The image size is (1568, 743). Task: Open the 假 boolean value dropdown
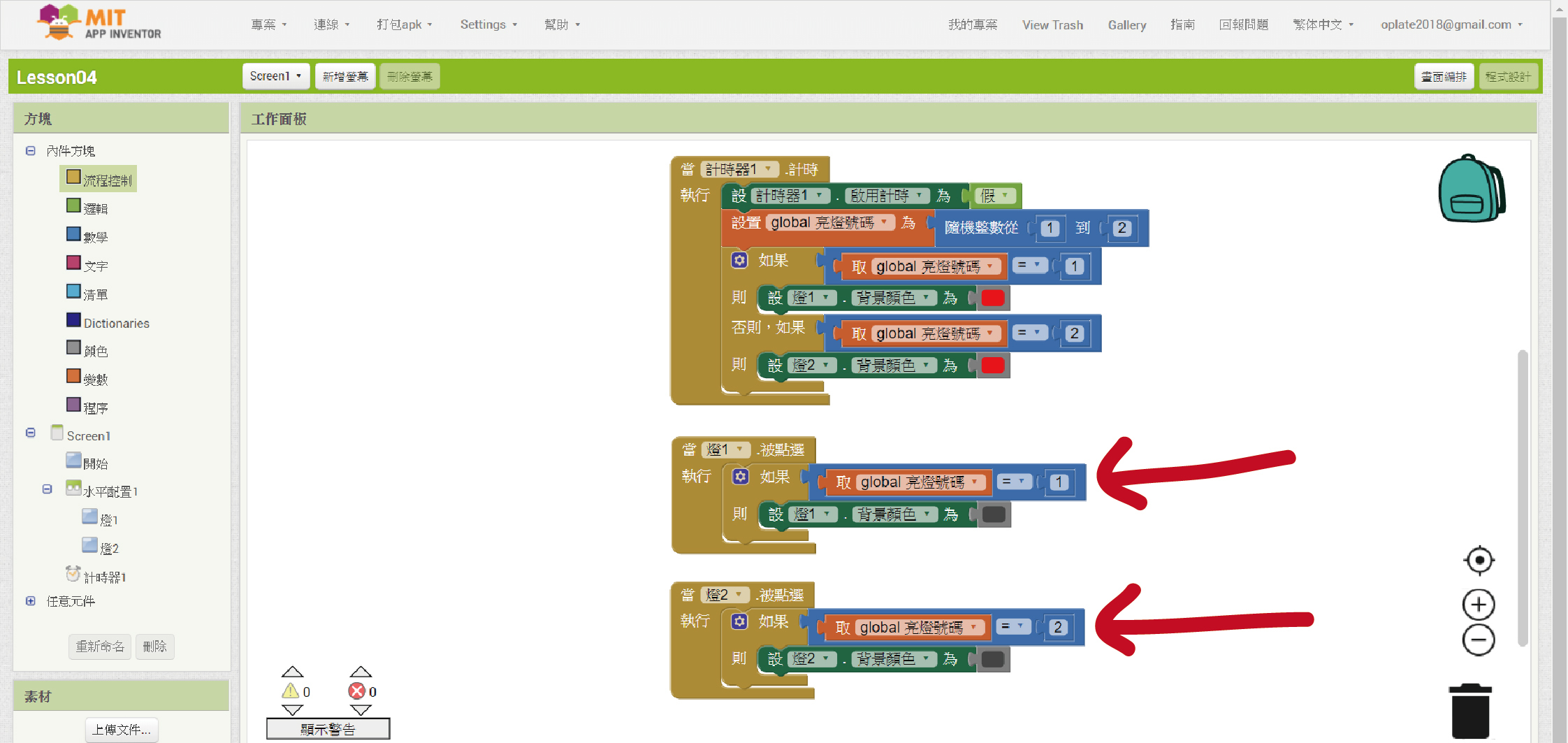[x=995, y=196]
